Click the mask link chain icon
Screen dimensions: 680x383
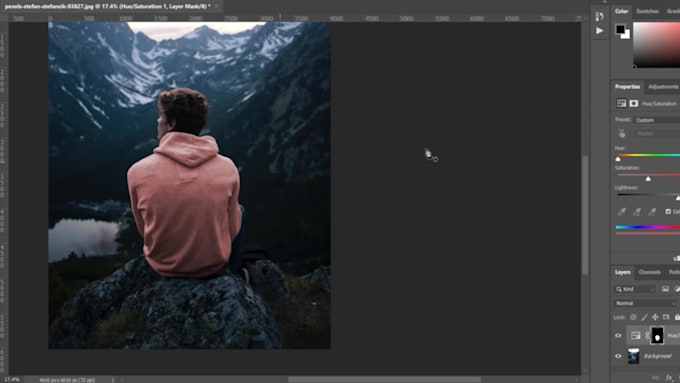click(x=646, y=336)
